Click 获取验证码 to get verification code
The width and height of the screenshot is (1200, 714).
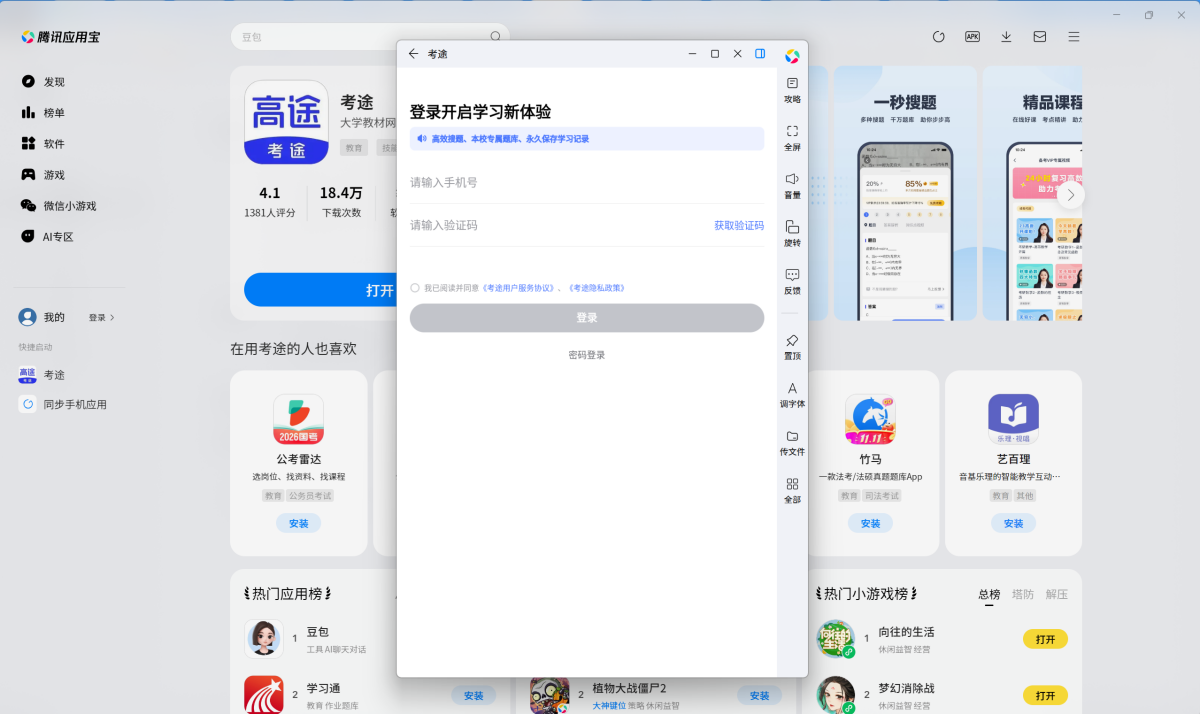tap(737, 226)
